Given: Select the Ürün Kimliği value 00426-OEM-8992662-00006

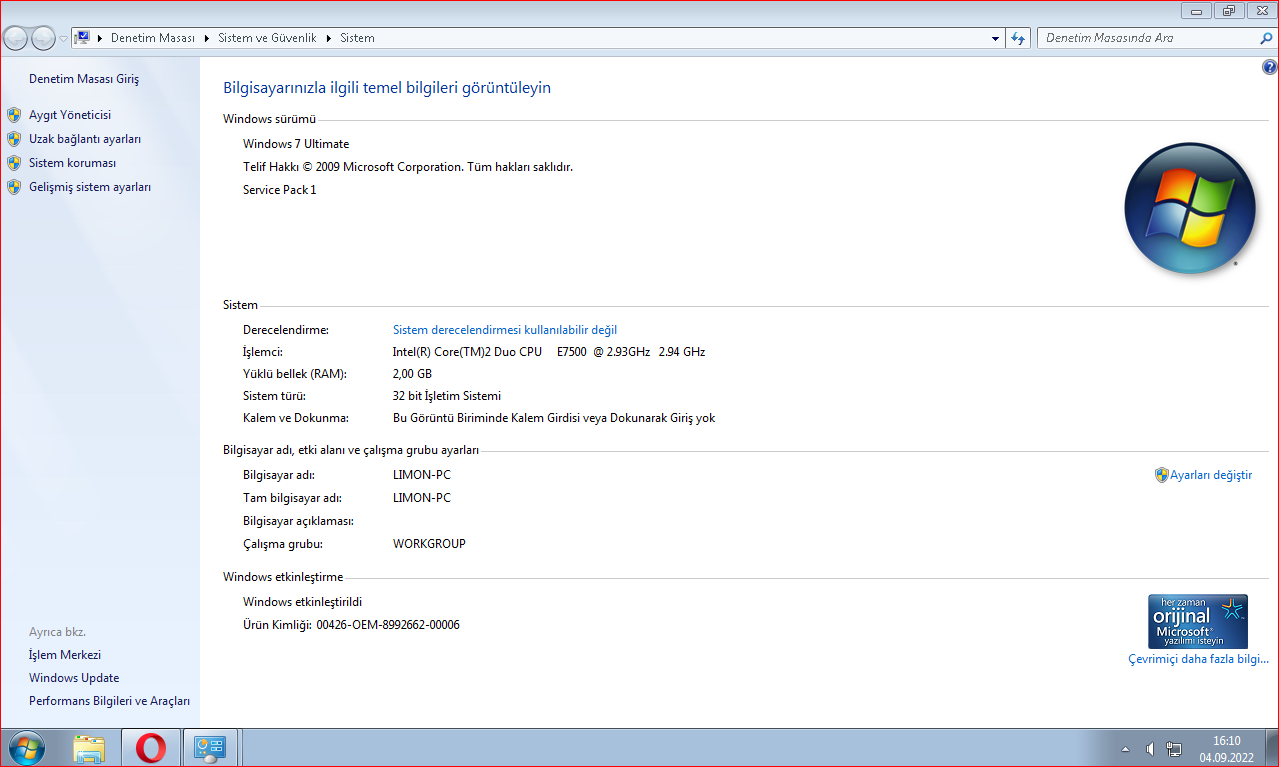Looking at the screenshot, I should (388, 625).
